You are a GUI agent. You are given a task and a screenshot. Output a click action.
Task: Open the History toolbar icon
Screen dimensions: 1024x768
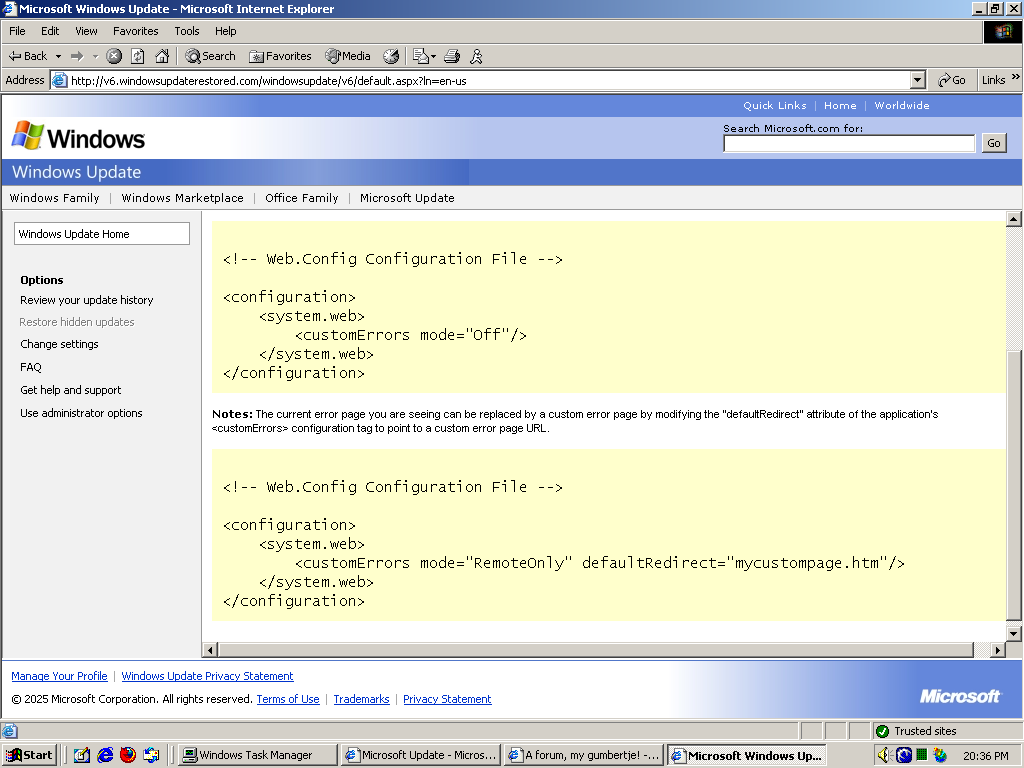point(391,56)
